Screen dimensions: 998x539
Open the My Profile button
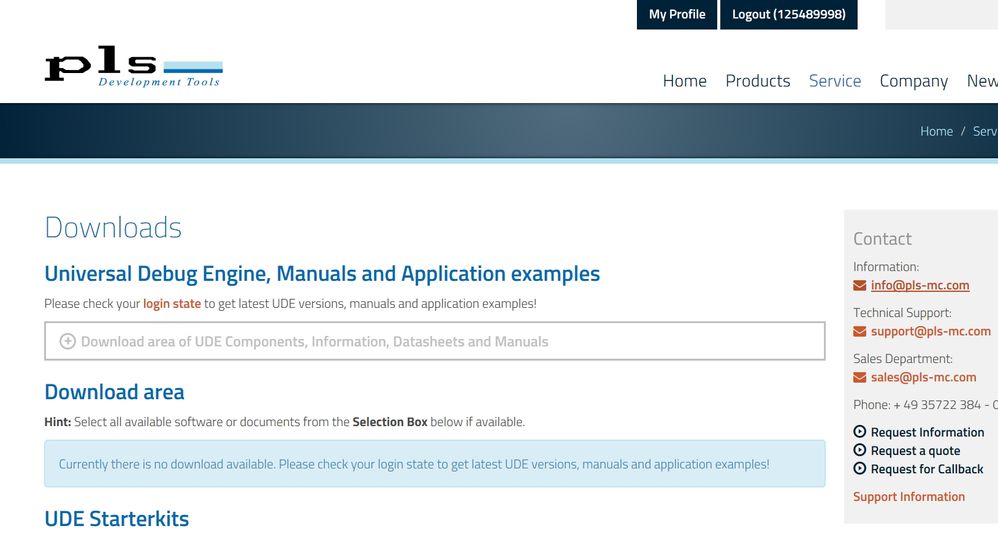(x=677, y=14)
